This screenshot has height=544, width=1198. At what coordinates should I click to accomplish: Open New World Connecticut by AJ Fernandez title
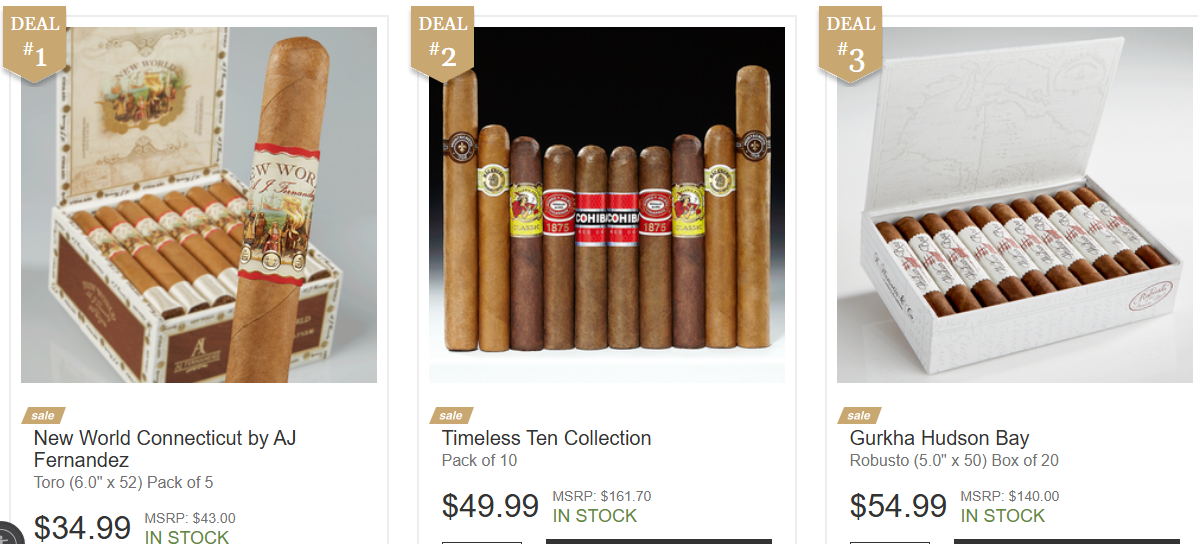tap(165, 449)
